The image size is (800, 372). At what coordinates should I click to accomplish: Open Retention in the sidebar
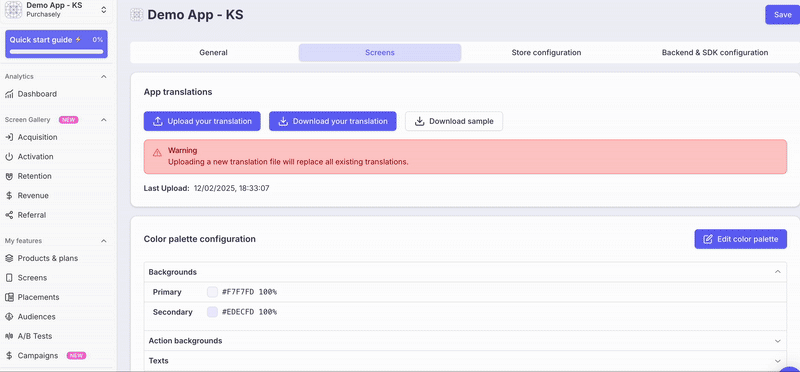34,176
